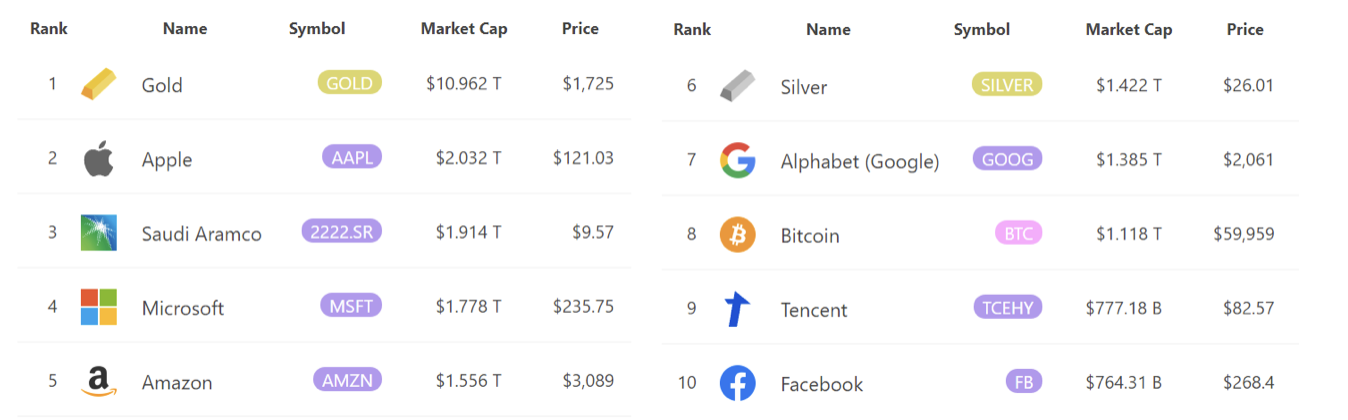
Task: Sort right table by Price header
Action: point(1245,30)
